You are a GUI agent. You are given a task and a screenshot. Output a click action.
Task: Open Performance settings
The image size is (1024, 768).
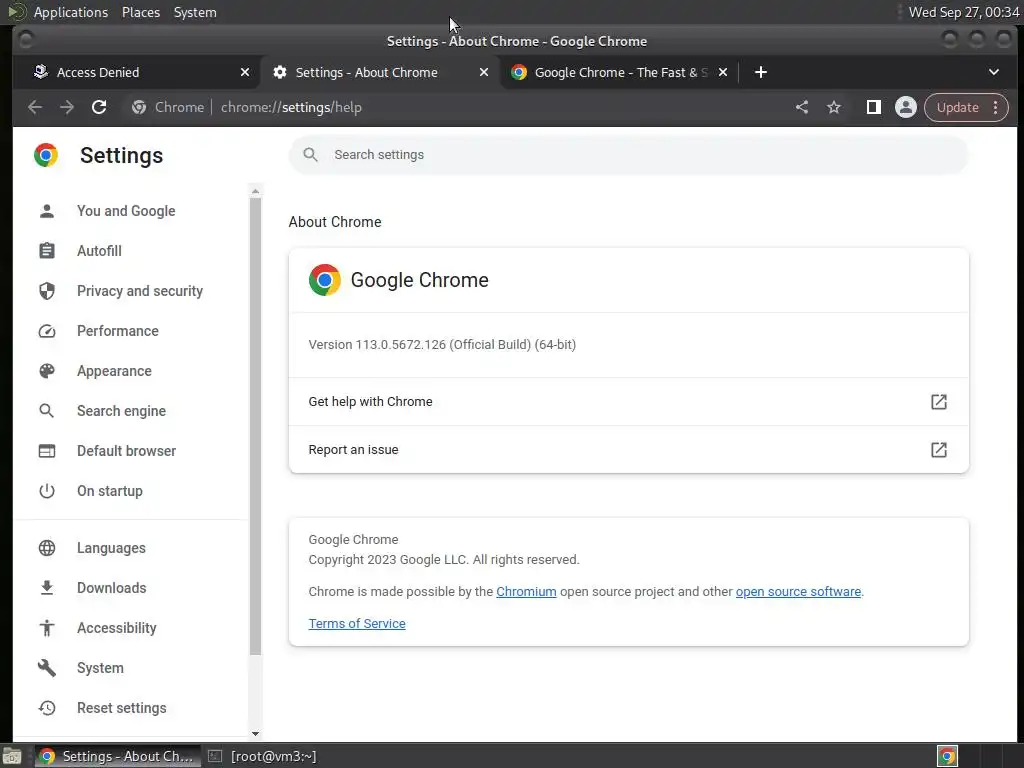tap(118, 331)
